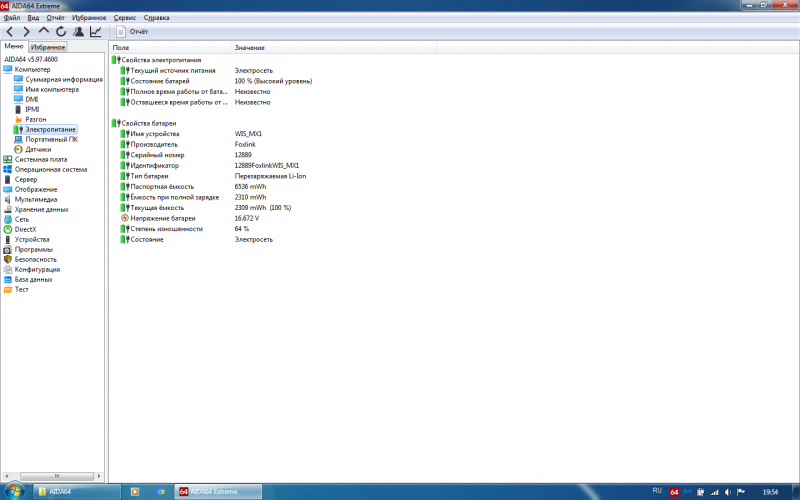This screenshot has height=500, width=800.
Task: Click the Значение column header
Action: point(334,47)
